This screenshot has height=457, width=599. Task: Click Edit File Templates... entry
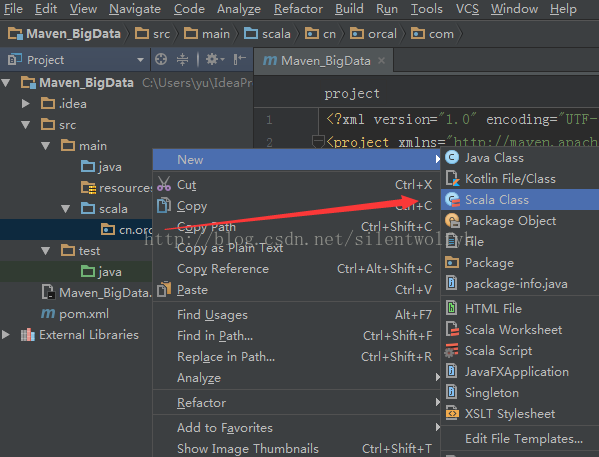click(520, 438)
